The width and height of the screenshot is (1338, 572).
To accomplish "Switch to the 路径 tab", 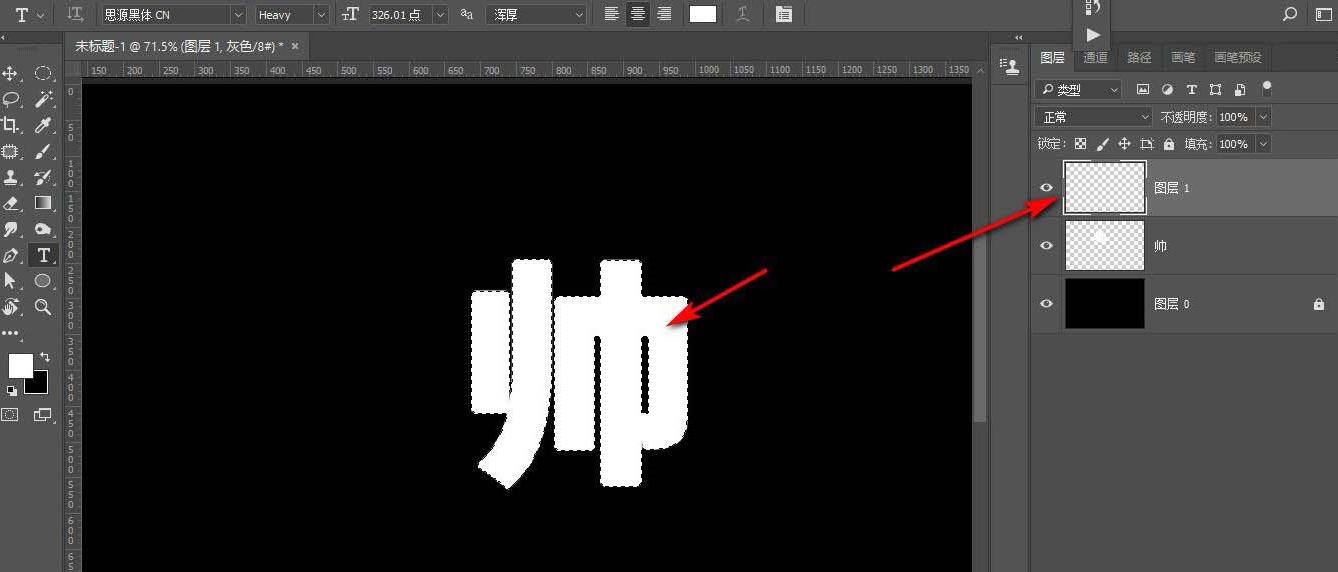I will click(x=1139, y=58).
